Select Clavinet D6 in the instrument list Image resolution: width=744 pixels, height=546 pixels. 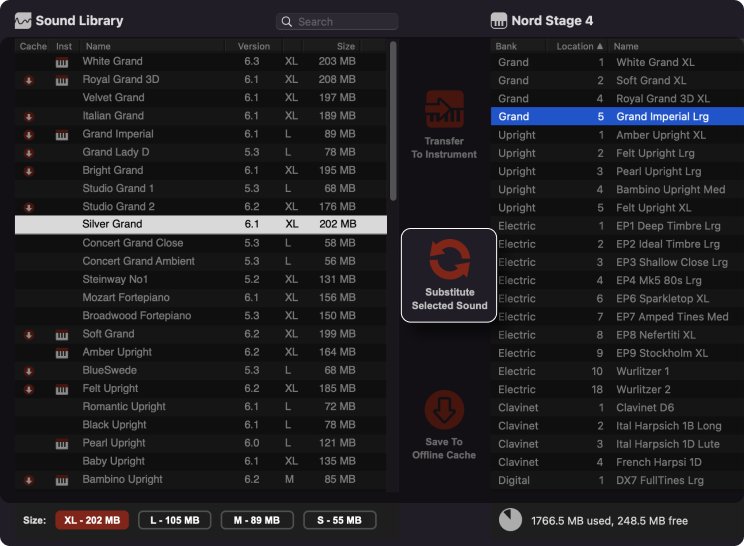pyautogui.click(x=617, y=407)
